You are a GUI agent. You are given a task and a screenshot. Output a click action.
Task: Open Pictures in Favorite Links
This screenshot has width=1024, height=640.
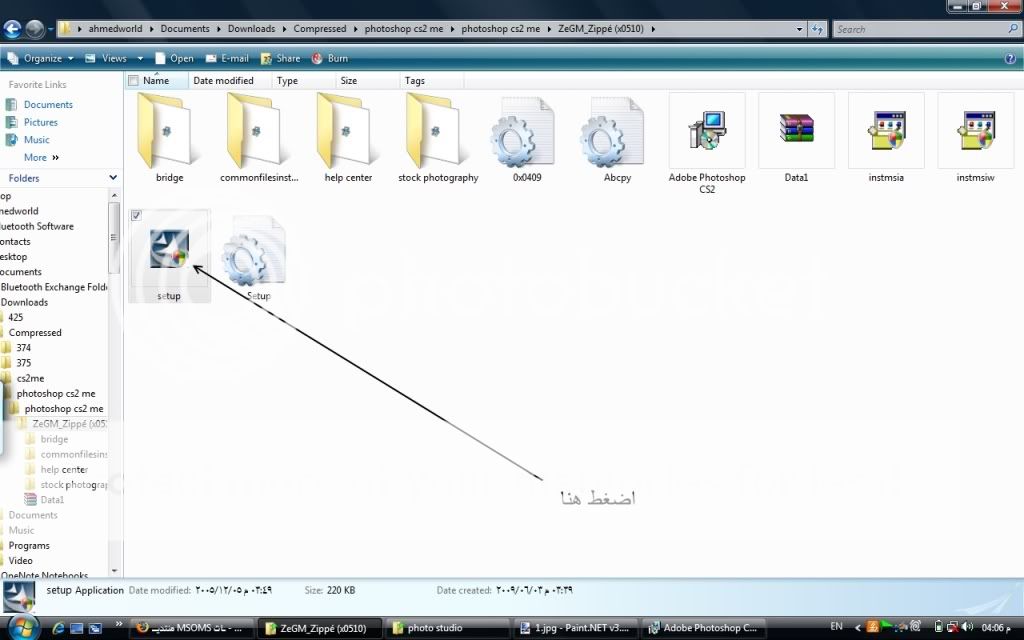click(x=41, y=122)
